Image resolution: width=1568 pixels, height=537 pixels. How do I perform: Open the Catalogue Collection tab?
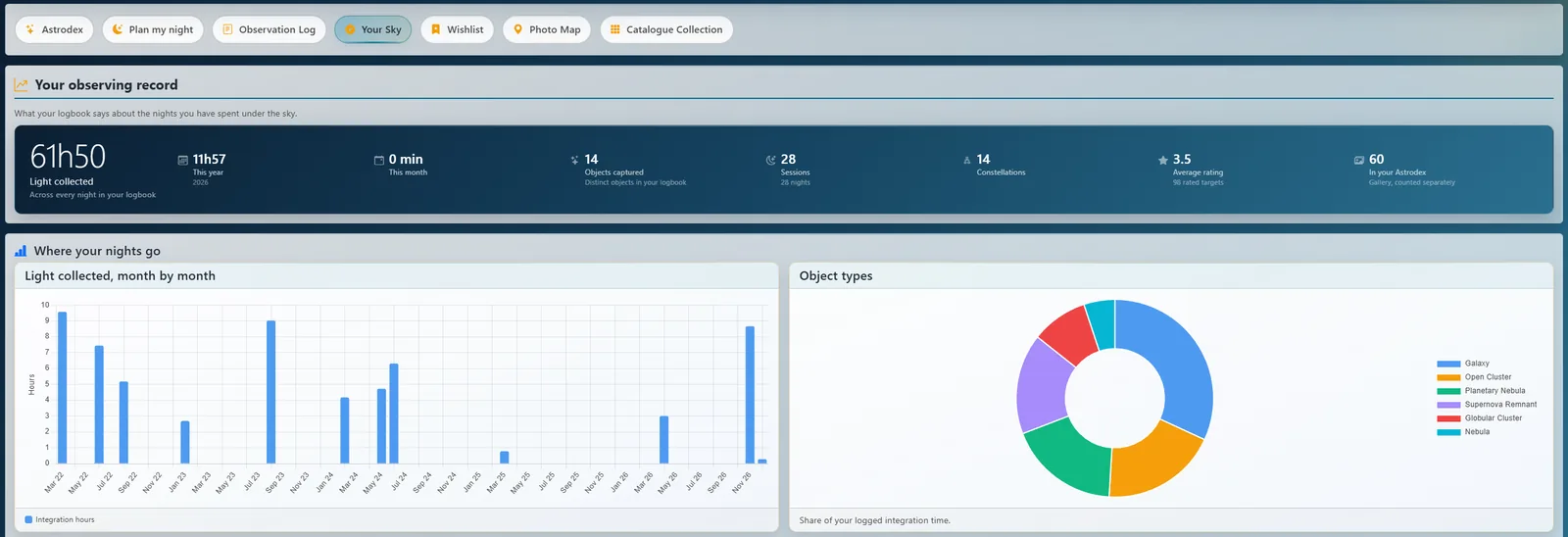666,29
